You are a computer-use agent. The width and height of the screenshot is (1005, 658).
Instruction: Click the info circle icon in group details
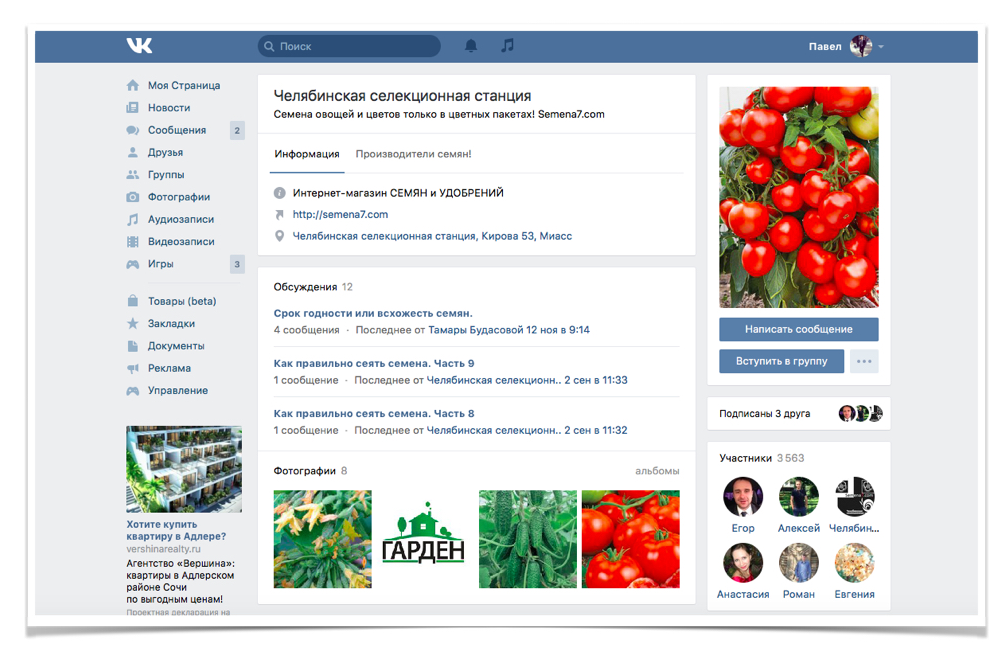click(279, 193)
